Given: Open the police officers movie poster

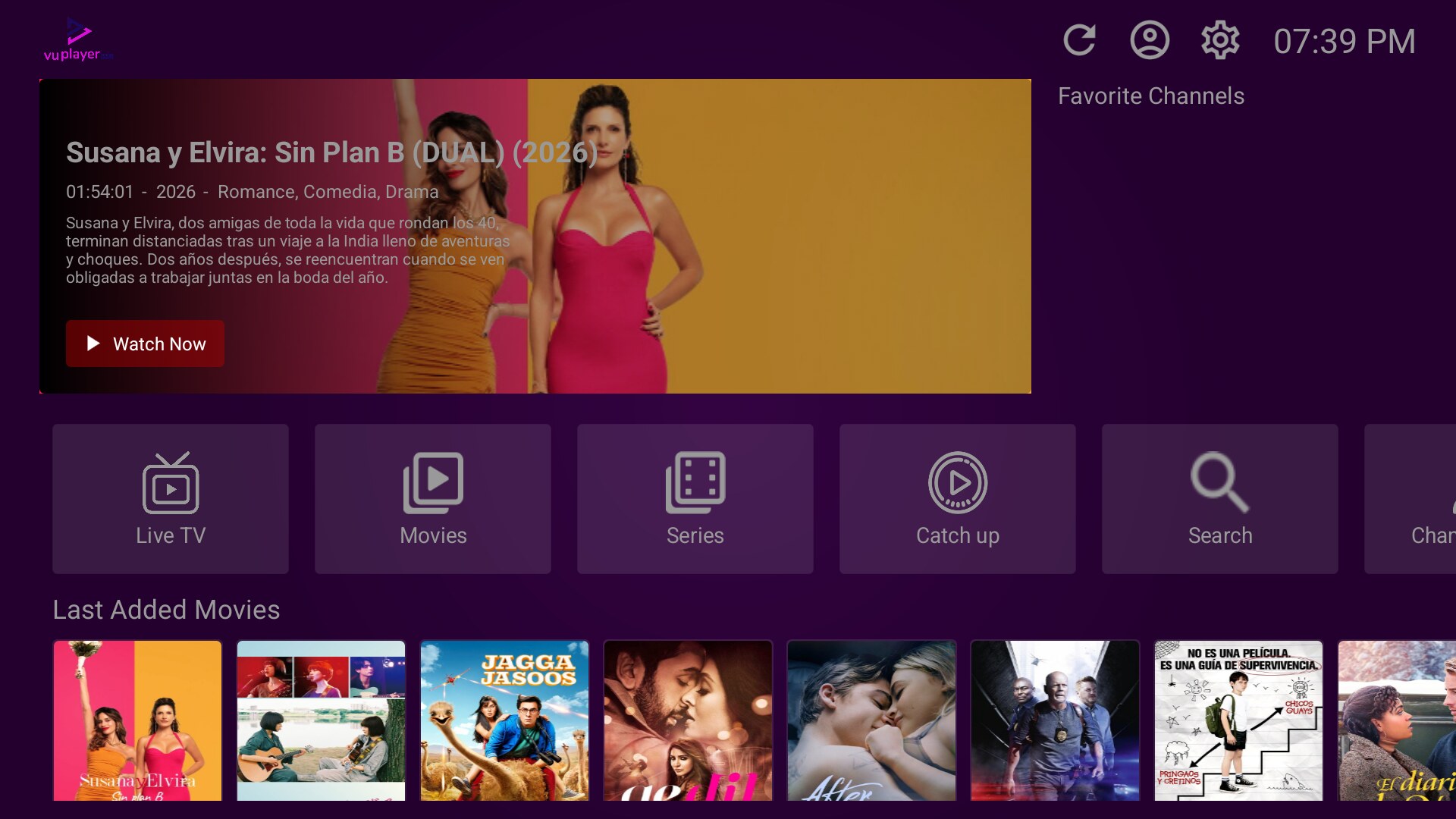Looking at the screenshot, I should pyautogui.click(x=1055, y=720).
